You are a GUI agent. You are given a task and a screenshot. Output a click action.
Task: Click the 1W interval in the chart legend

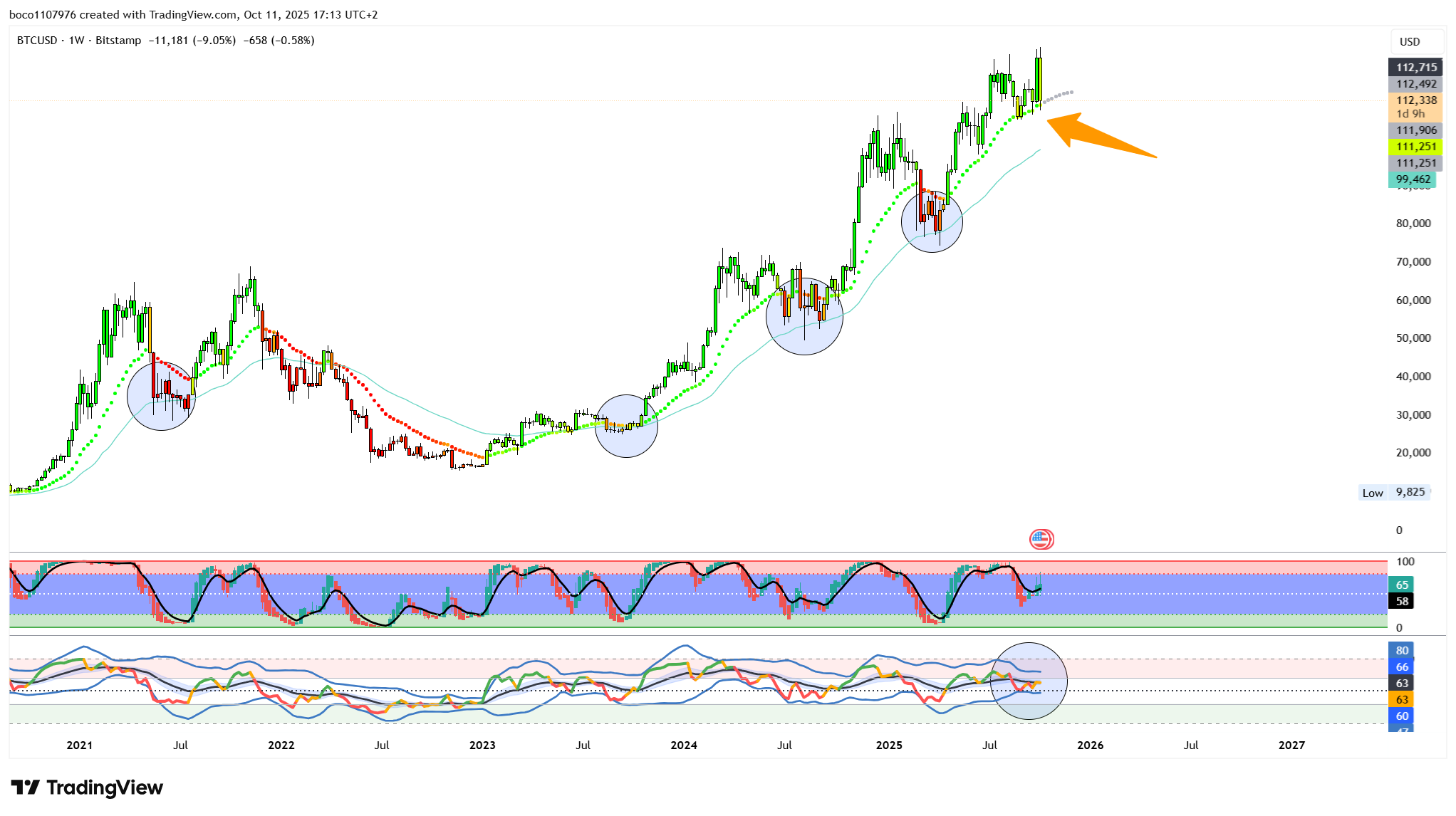point(76,41)
